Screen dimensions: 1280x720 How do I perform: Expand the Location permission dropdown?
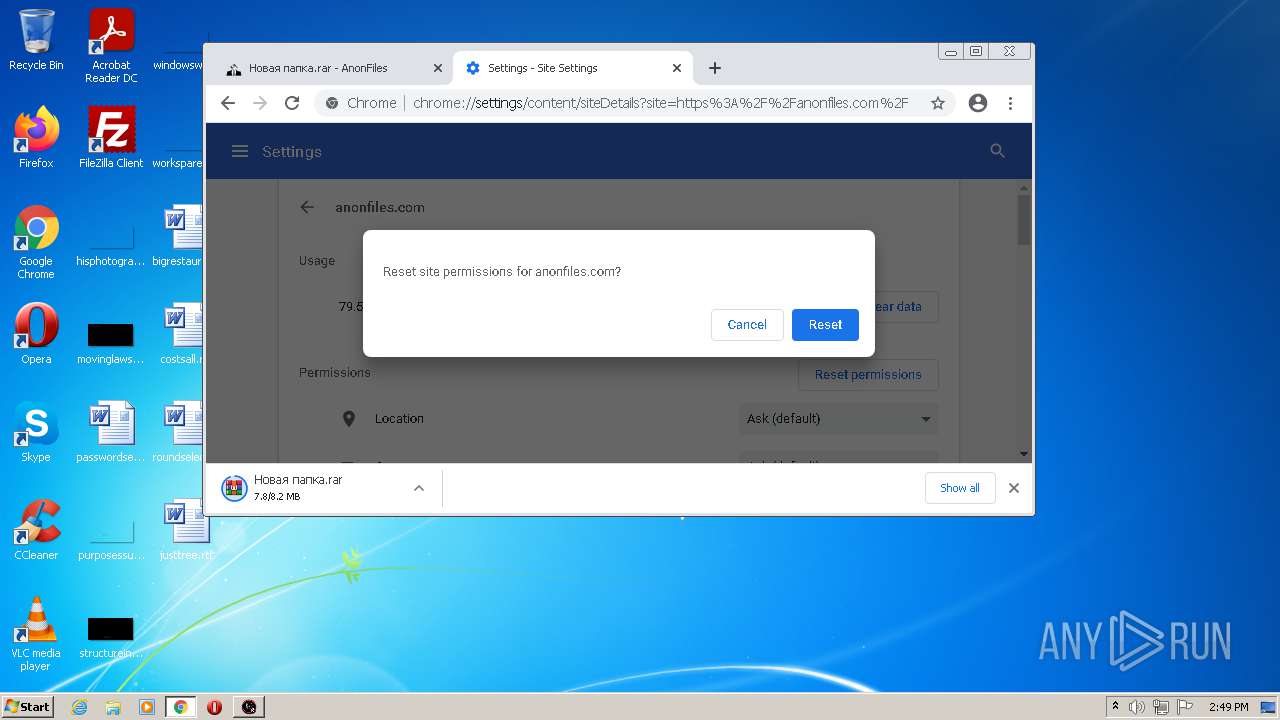(x=838, y=419)
